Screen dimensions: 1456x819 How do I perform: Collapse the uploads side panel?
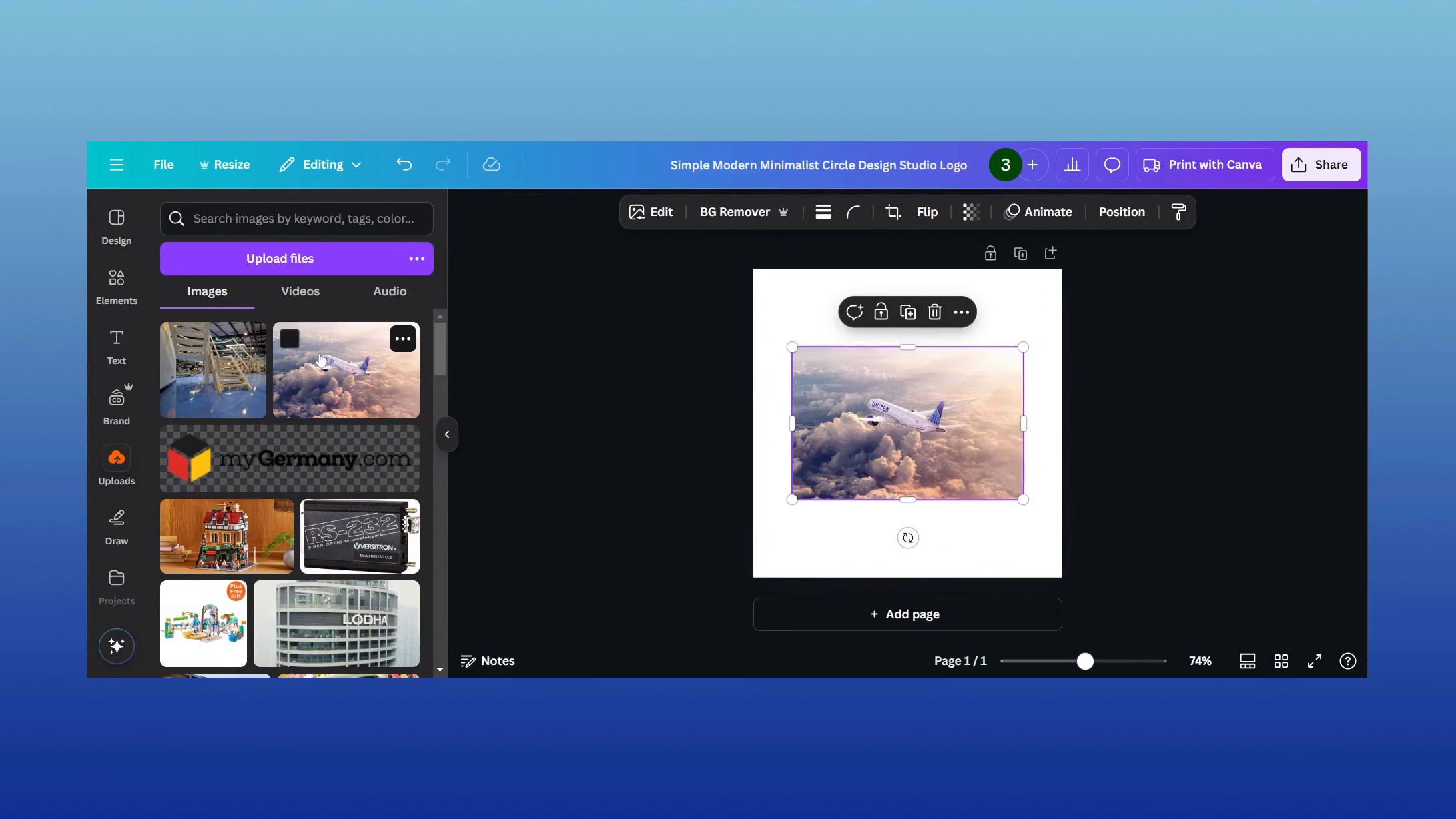[447, 434]
